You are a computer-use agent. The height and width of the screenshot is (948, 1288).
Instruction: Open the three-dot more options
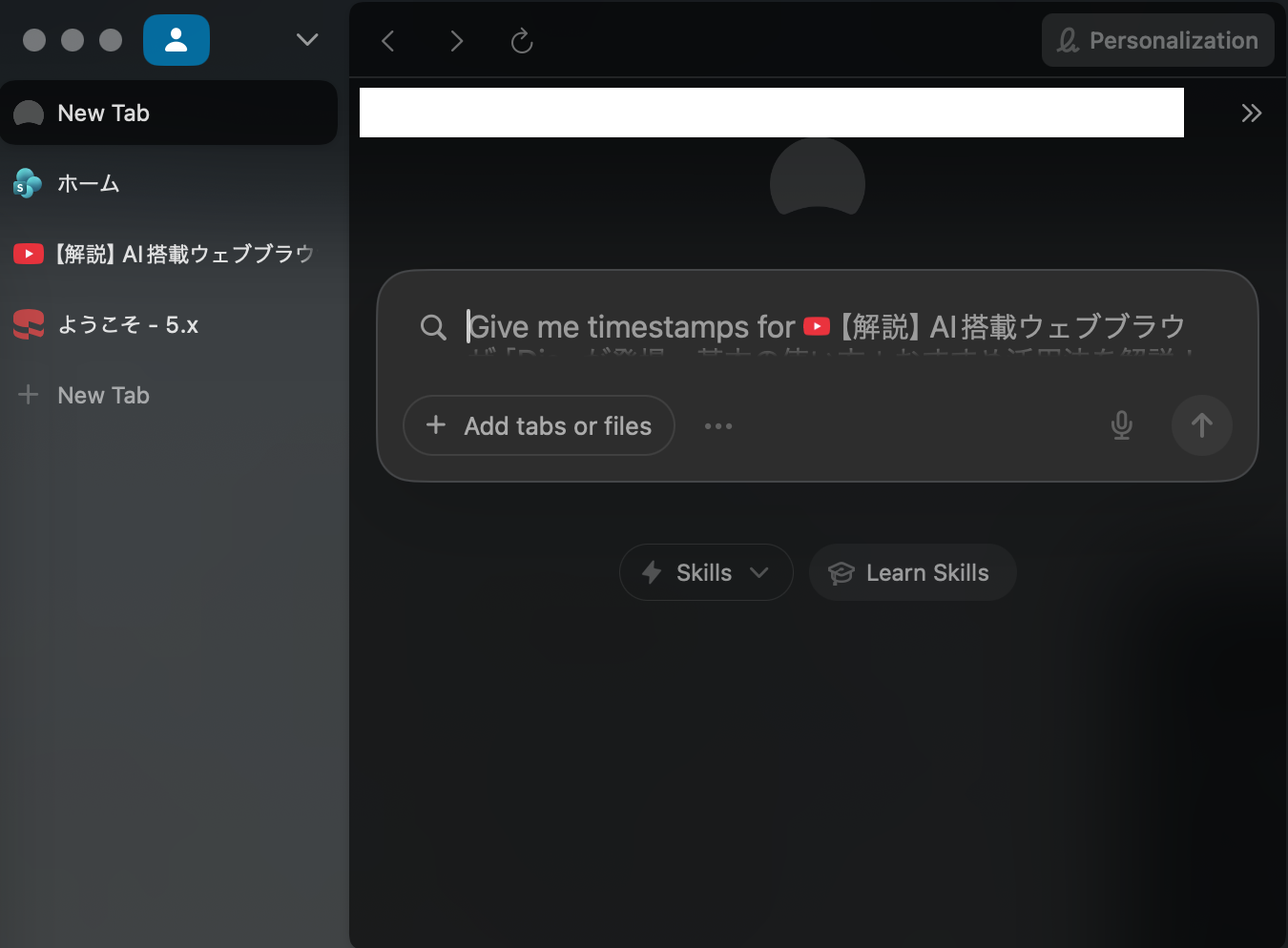click(717, 426)
